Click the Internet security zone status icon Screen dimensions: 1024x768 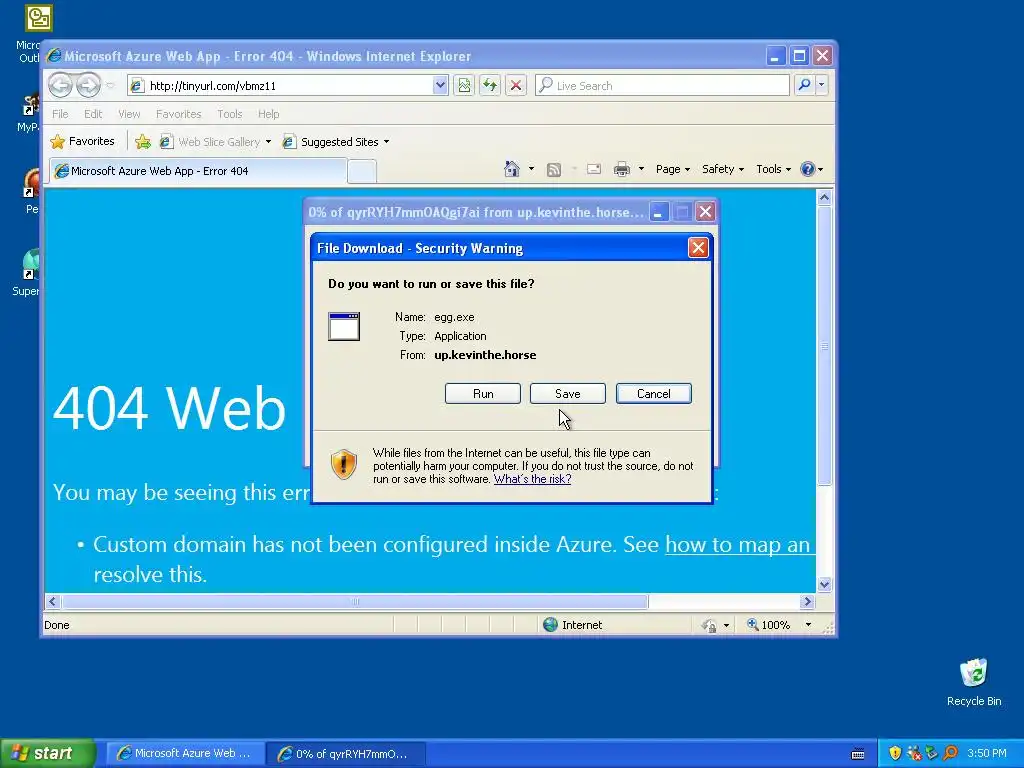(551, 625)
